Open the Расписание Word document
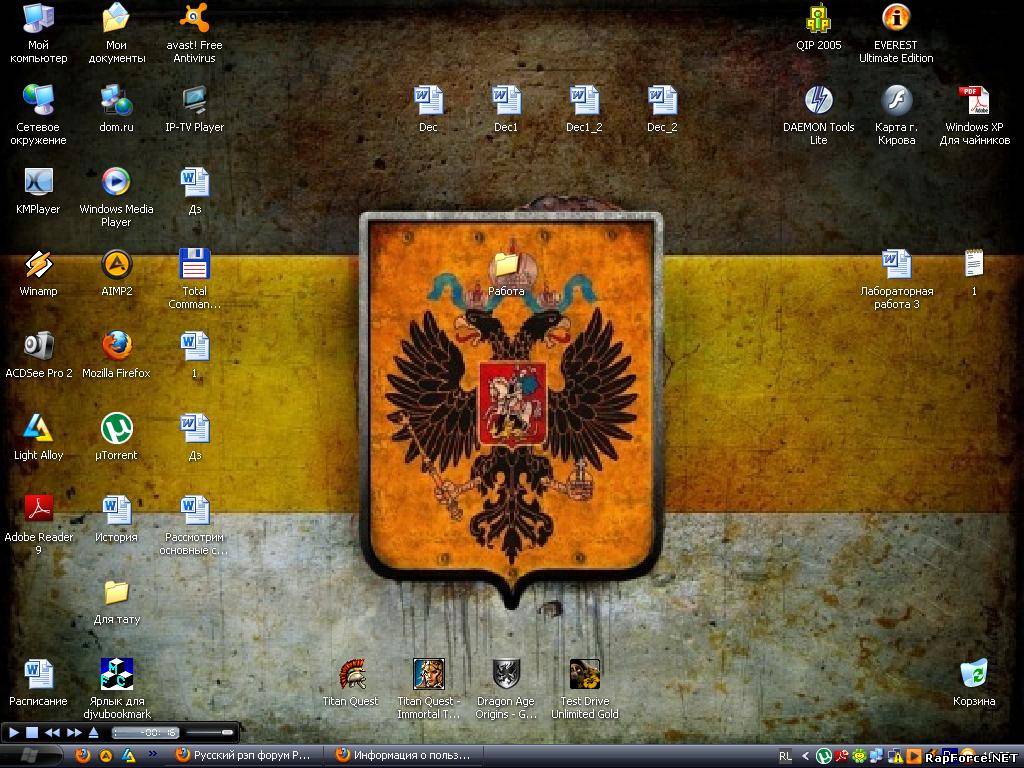This screenshot has height=768, width=1024. (x=38, y=684)
